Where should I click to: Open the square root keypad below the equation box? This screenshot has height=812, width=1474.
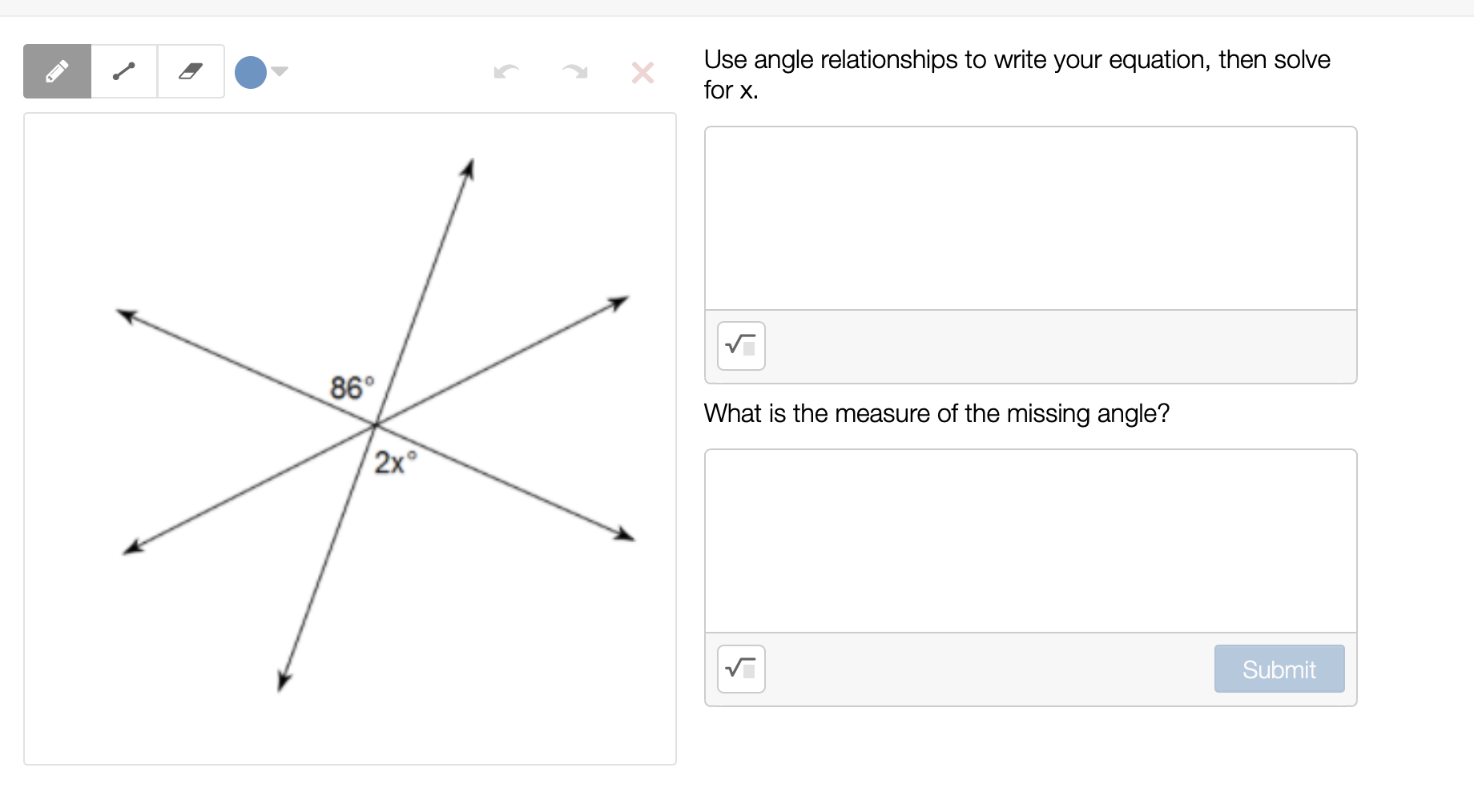(x=740, y=346)
